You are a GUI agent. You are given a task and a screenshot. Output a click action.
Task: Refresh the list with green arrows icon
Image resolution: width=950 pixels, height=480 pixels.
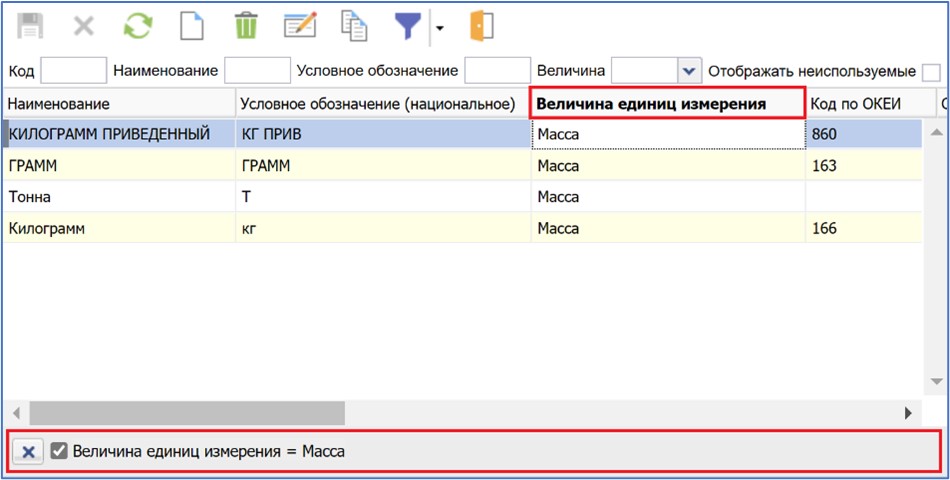coord(137,27)
